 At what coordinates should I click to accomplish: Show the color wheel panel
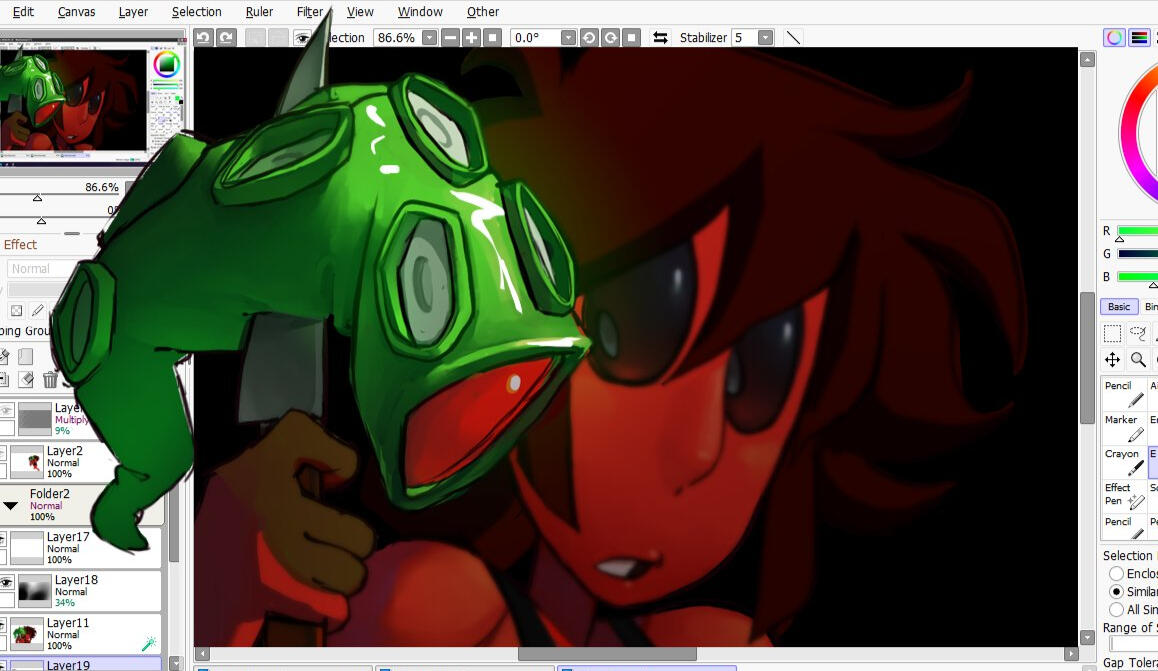1114,37
